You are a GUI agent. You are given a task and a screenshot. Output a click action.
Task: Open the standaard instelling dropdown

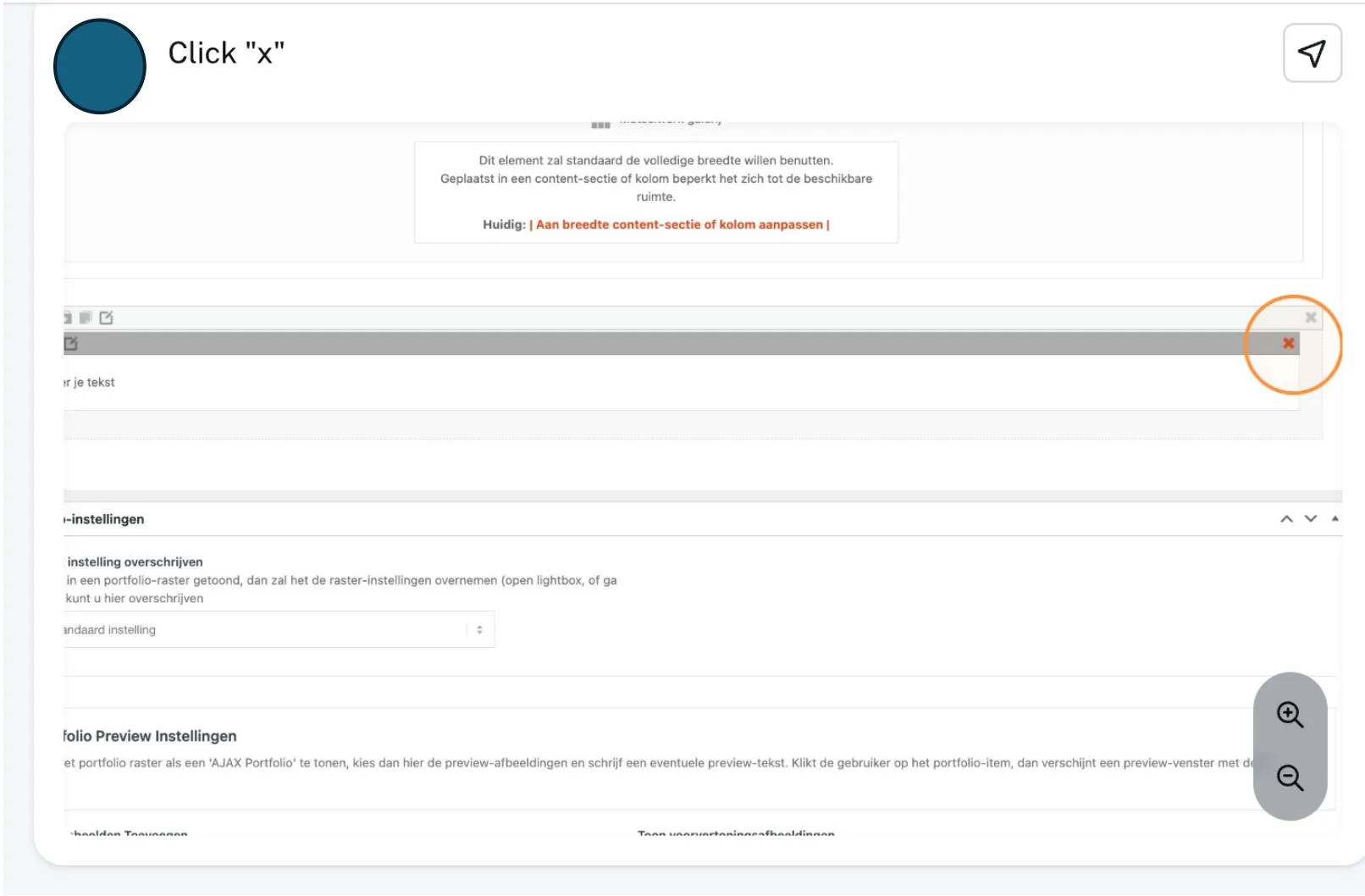click(x=279, y=629)
